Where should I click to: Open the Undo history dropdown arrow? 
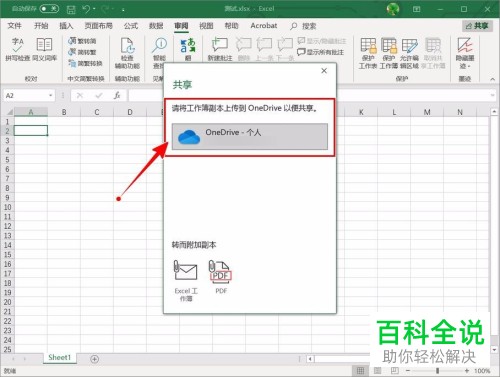point(94,9)
